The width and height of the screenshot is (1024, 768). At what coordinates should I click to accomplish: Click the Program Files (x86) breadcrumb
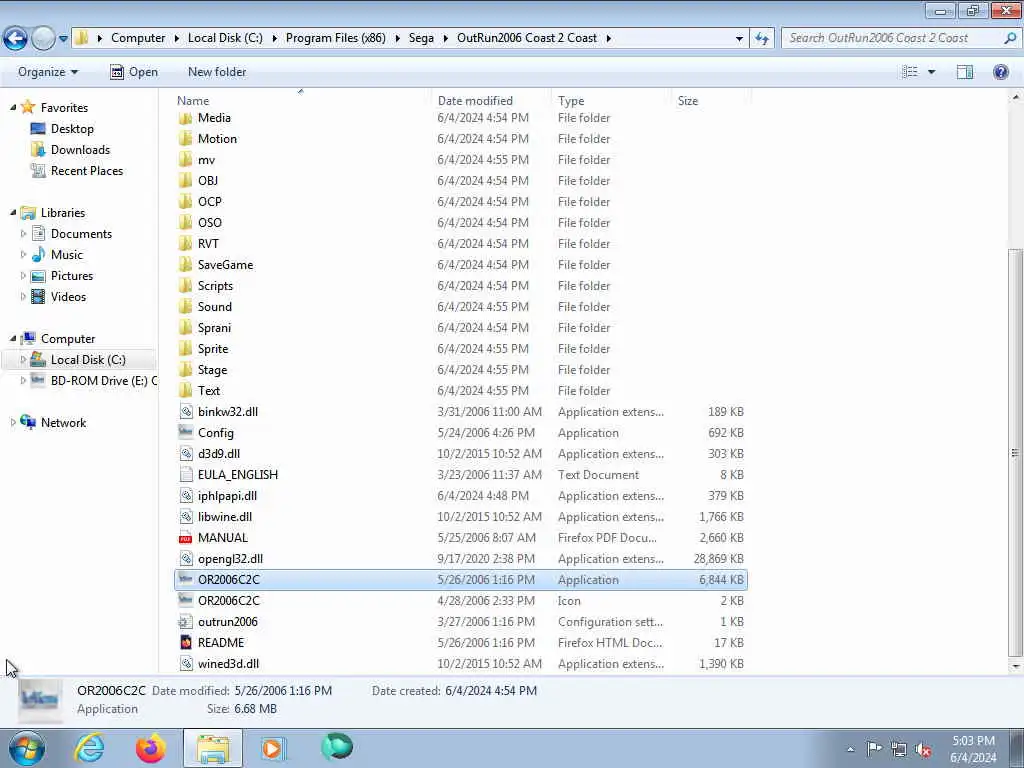click(x=336, y=38)
